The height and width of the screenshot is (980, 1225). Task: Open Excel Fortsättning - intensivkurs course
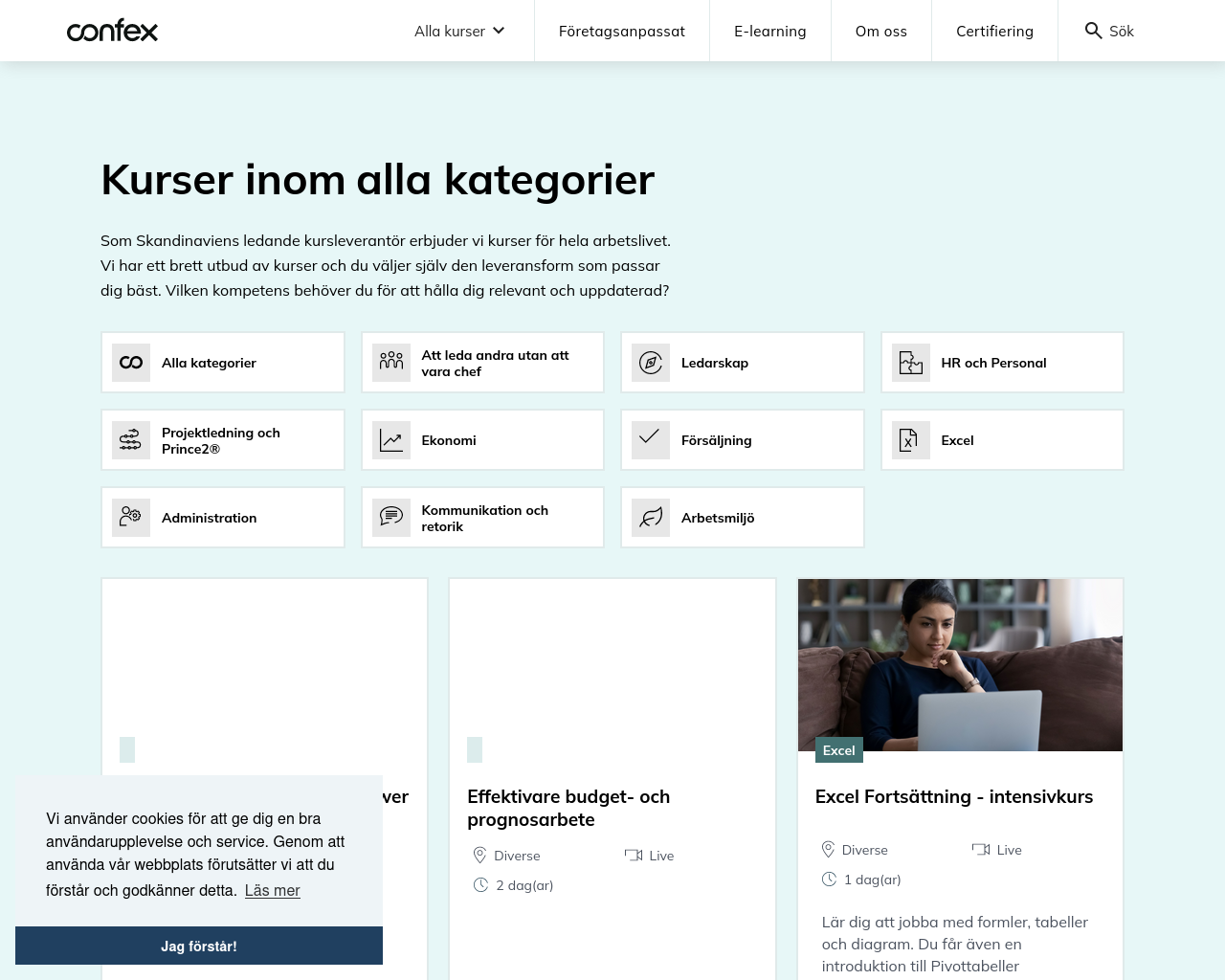coord(954,796)
